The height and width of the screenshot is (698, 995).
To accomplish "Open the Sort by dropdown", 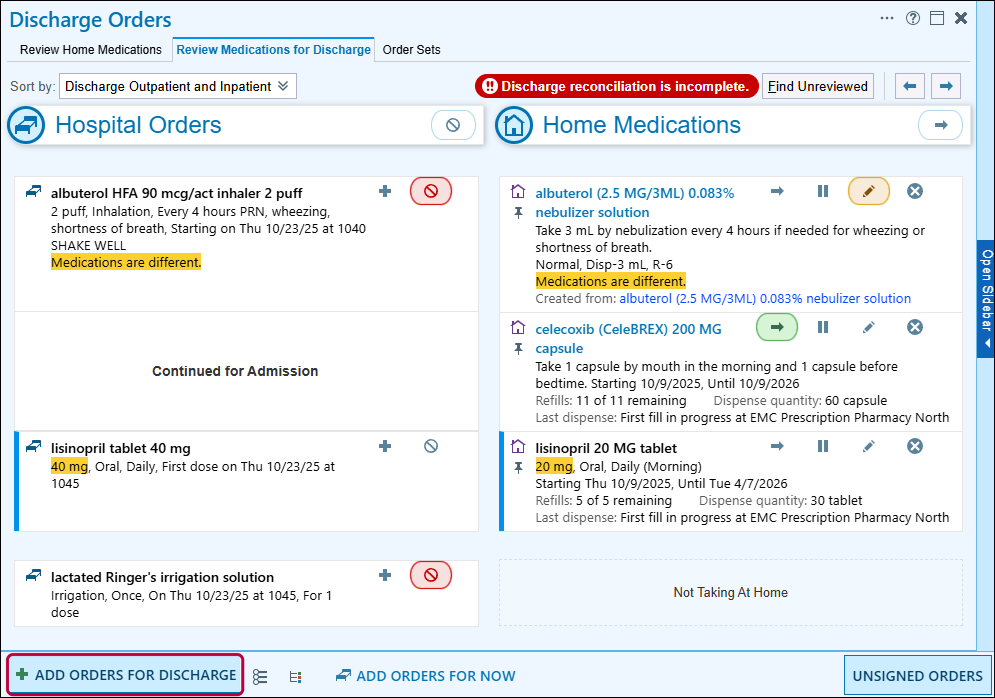I will 178,86.
